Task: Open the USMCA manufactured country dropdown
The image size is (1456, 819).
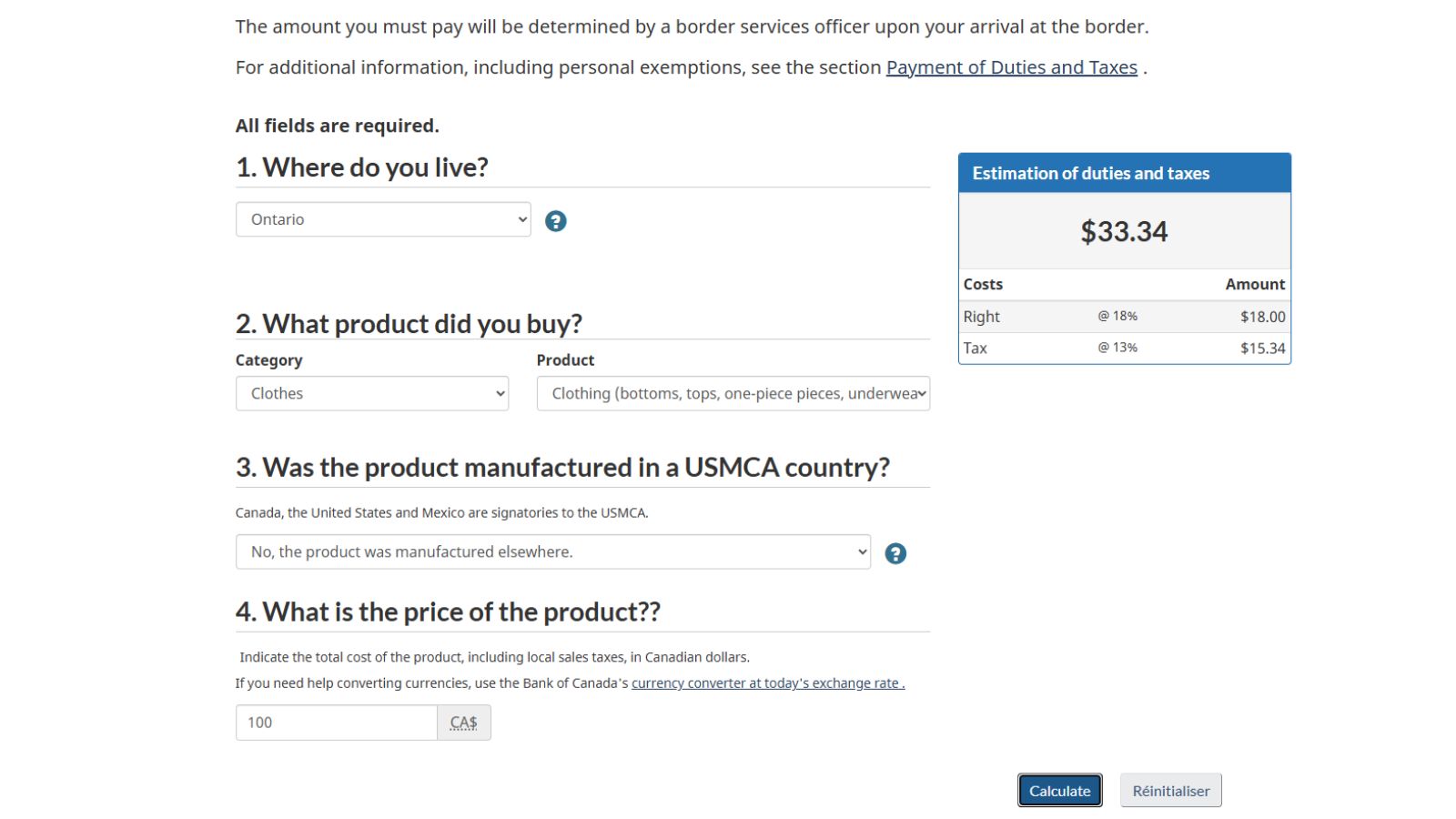Action: pos(553,551)
